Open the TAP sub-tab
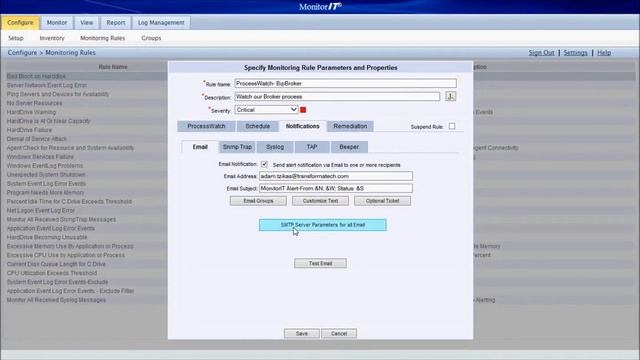Viewport: 640px width, 360px height. [312, 147]
